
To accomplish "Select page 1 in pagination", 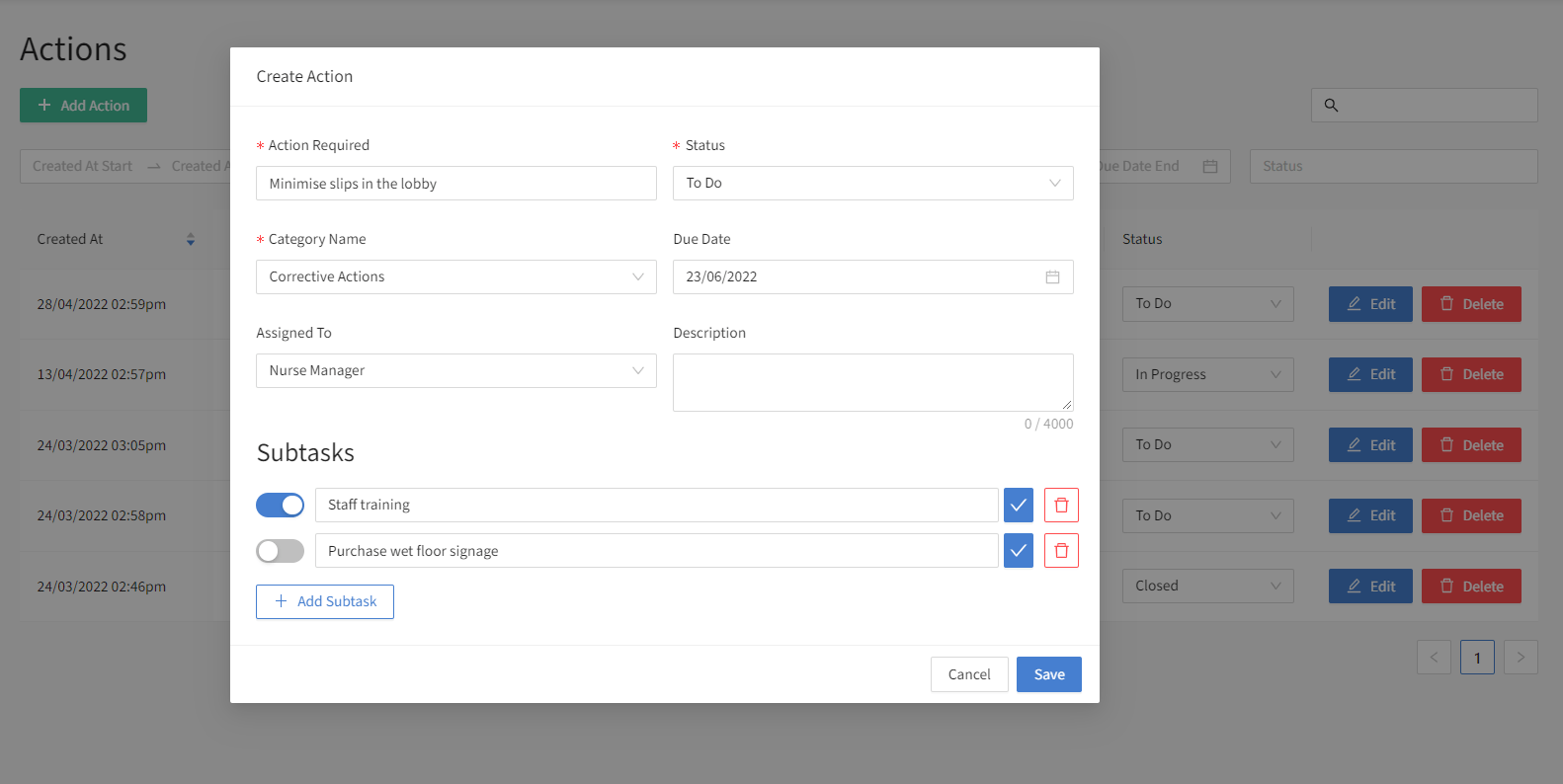I will pyautogui.click(x=1477, y=658).
